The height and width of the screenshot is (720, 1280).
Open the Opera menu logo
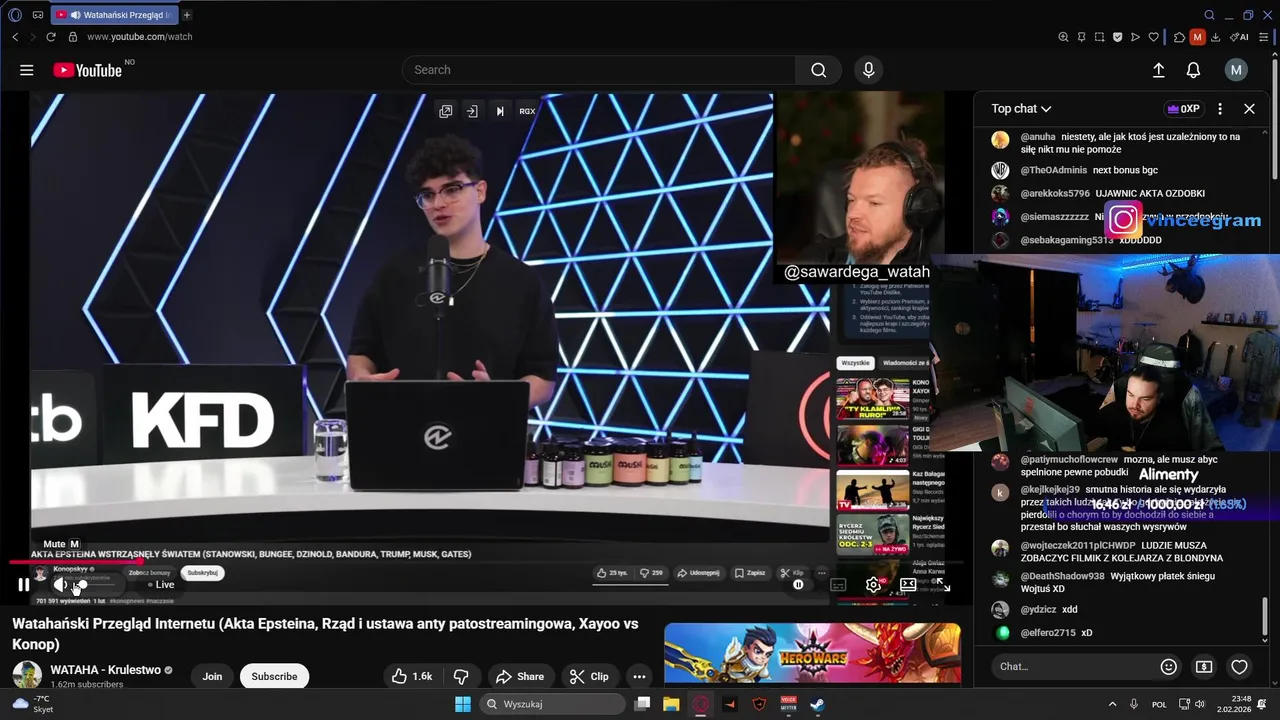tap(14, 15)
